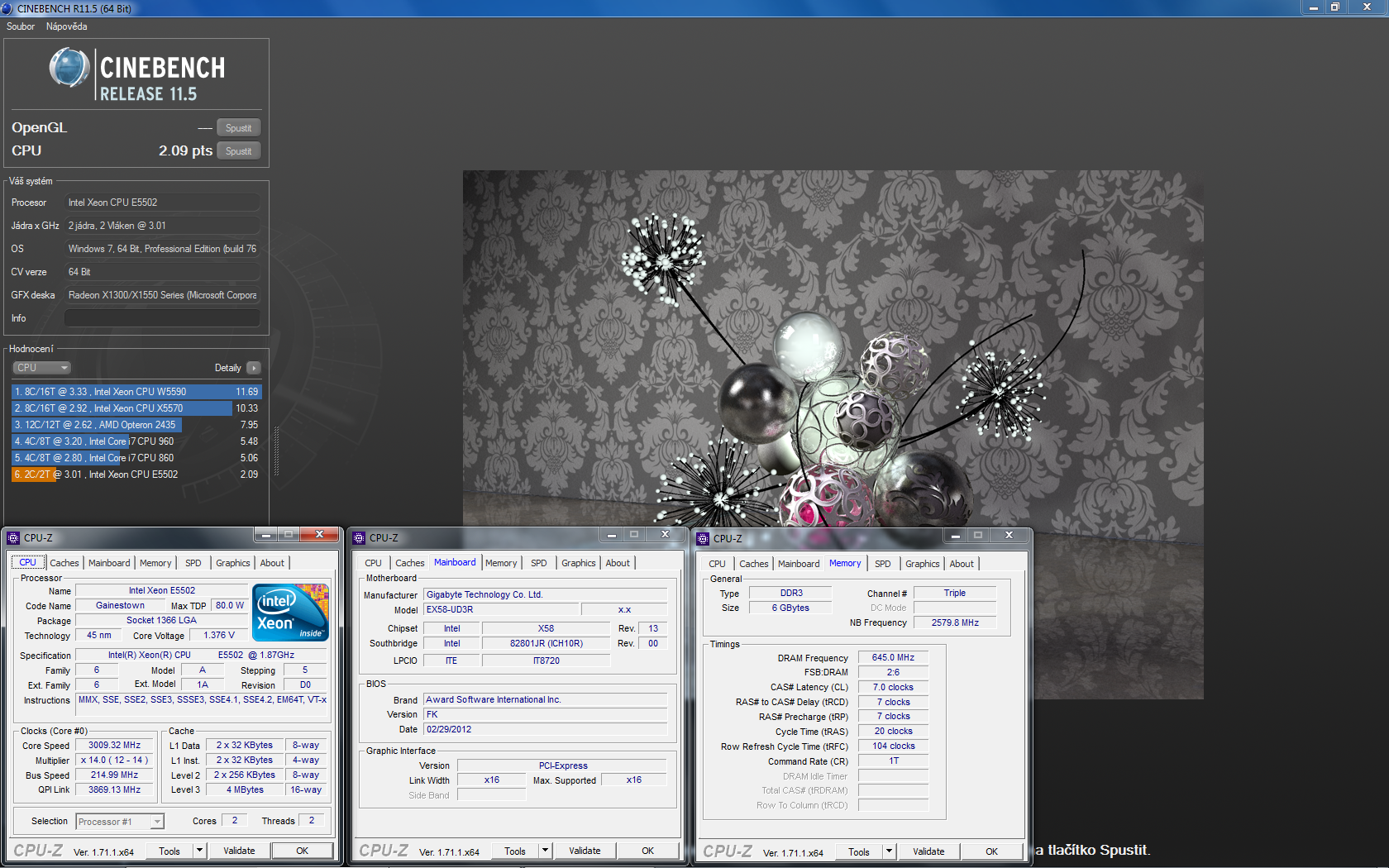Select Caches tab in Memory CPU-Z window

[x=754, y=564]
